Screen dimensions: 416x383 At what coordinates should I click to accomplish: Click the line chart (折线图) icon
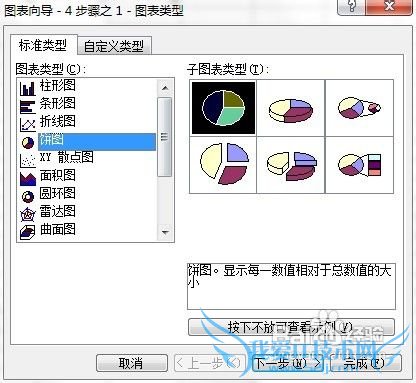(28, 124)
